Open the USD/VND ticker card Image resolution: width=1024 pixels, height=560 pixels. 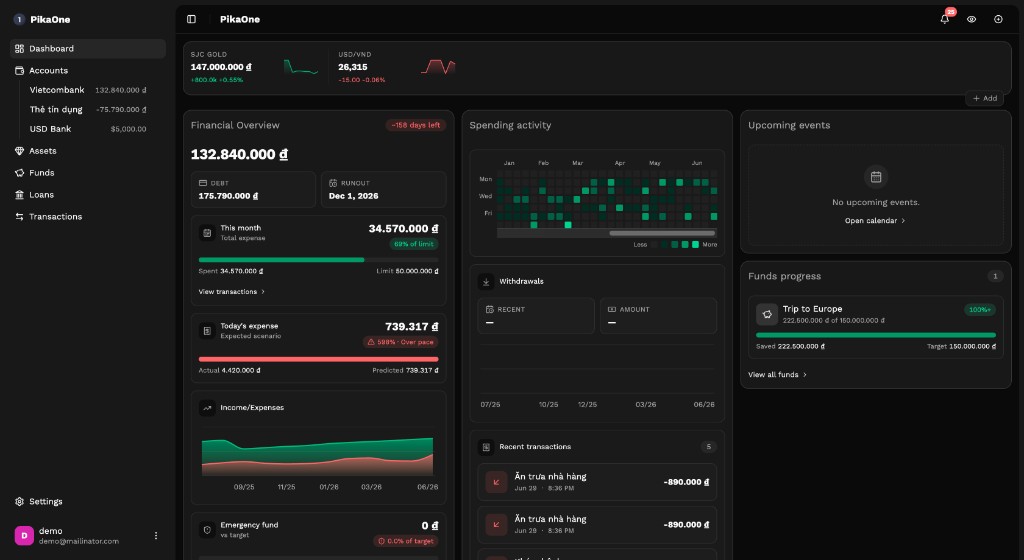click(398, 67)
